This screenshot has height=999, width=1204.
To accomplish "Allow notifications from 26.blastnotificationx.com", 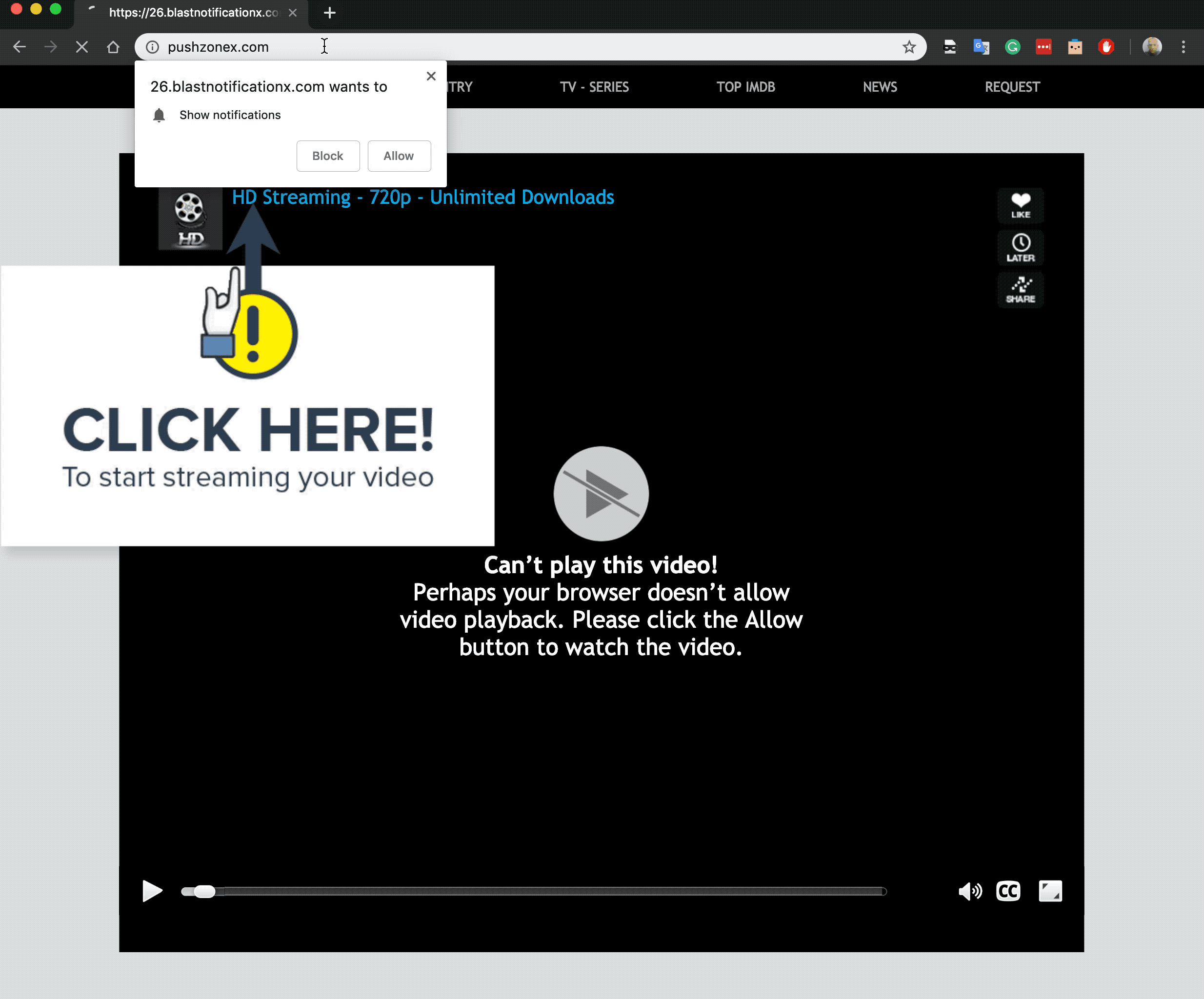I will pos(399,156).
